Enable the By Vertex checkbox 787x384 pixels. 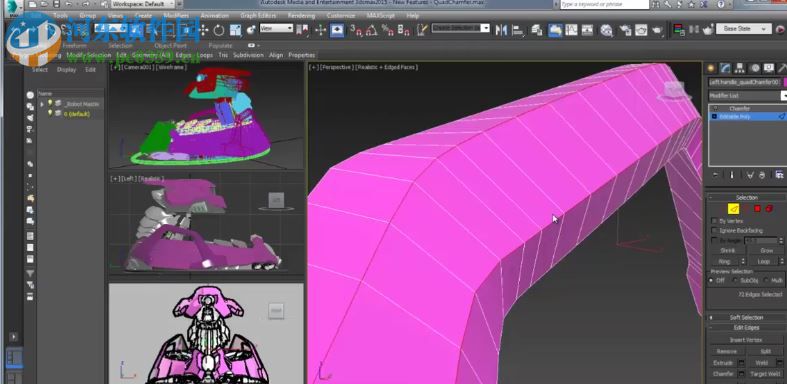pos(714,221)
